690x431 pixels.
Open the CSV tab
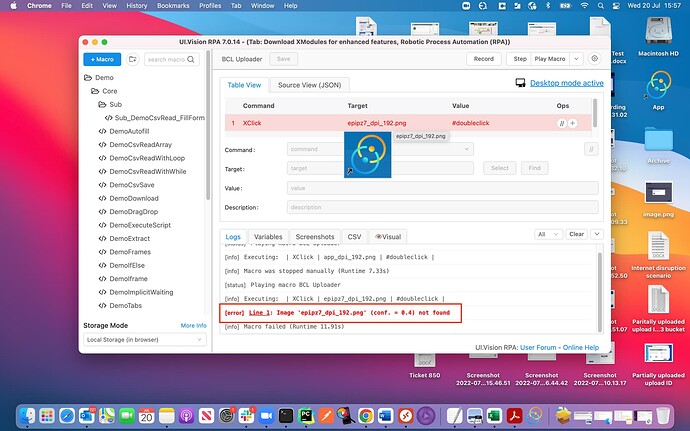[354, 237]
